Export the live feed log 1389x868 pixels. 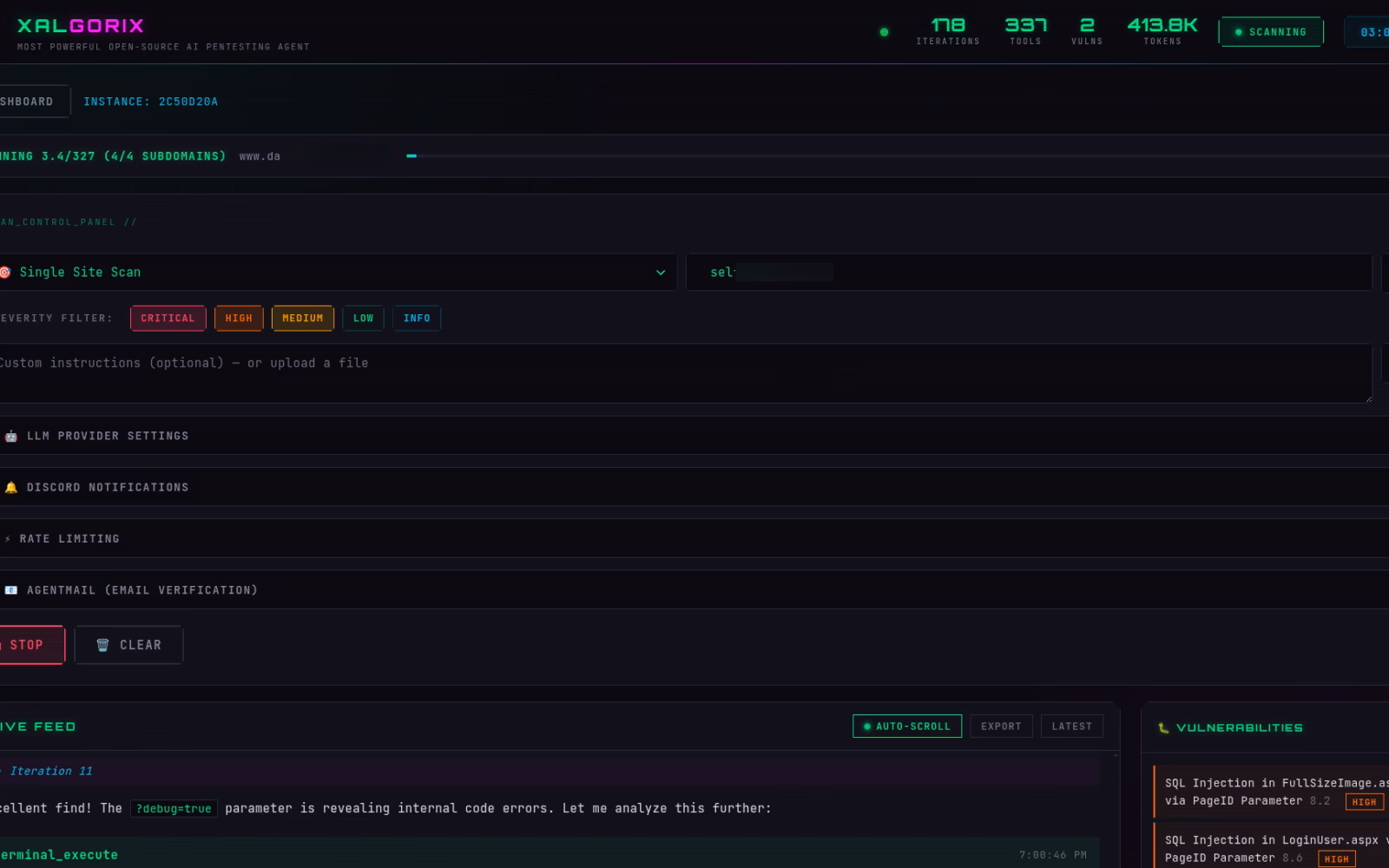point(1001,727)
